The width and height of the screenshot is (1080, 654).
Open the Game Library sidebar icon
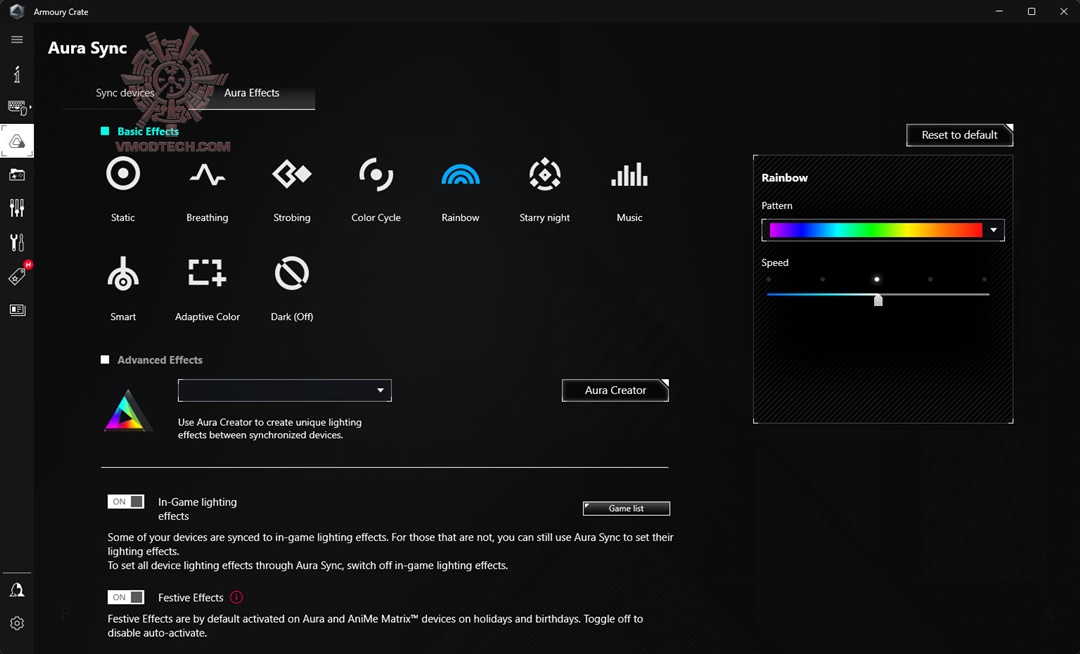pyautogui.click(x=17, y=175)
